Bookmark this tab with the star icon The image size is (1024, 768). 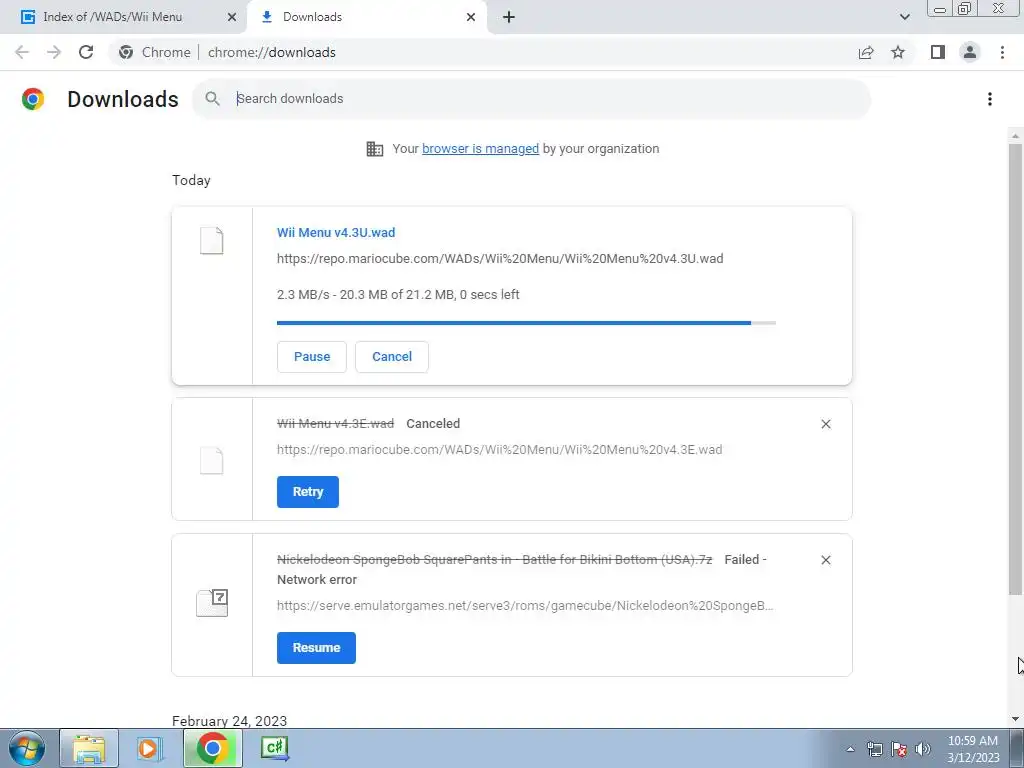tap(898, 52)
